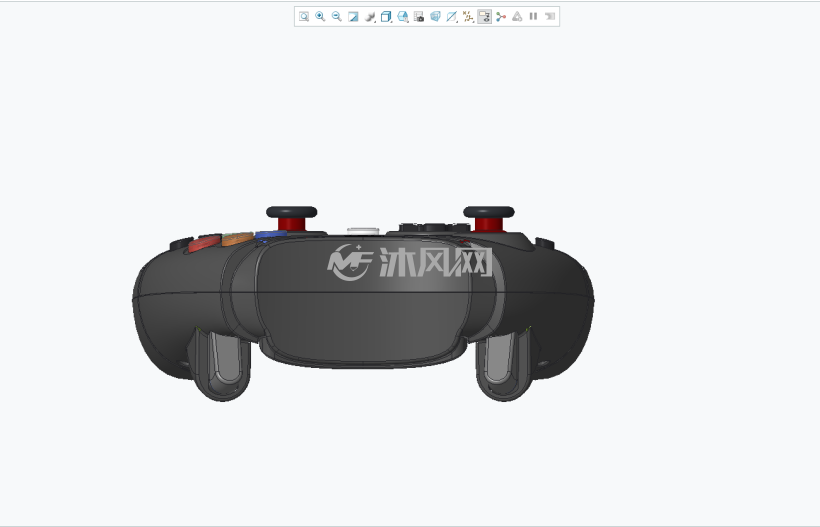The image size is (820, 527).
Task: Open the Saved Orientations box dropdown
Action: point(386,16)
